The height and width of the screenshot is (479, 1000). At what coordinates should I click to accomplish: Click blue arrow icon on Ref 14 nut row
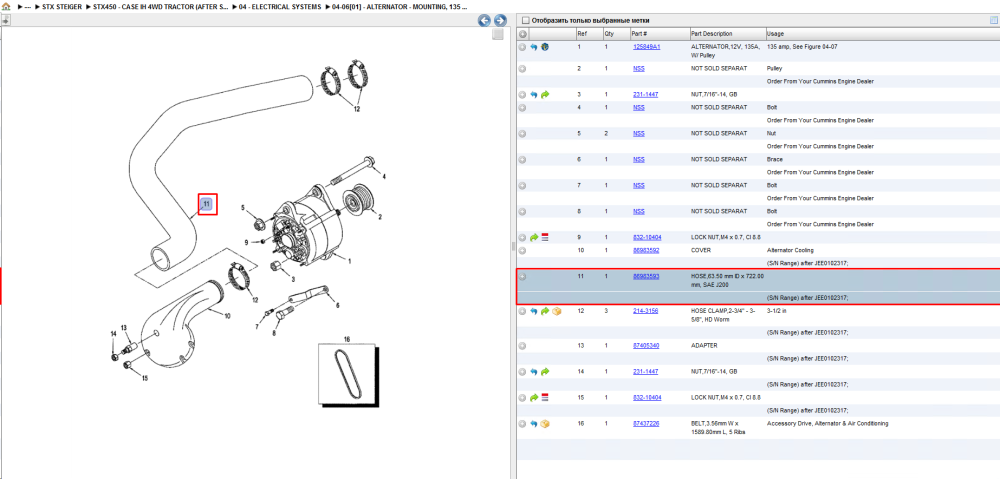coord(534,371)
